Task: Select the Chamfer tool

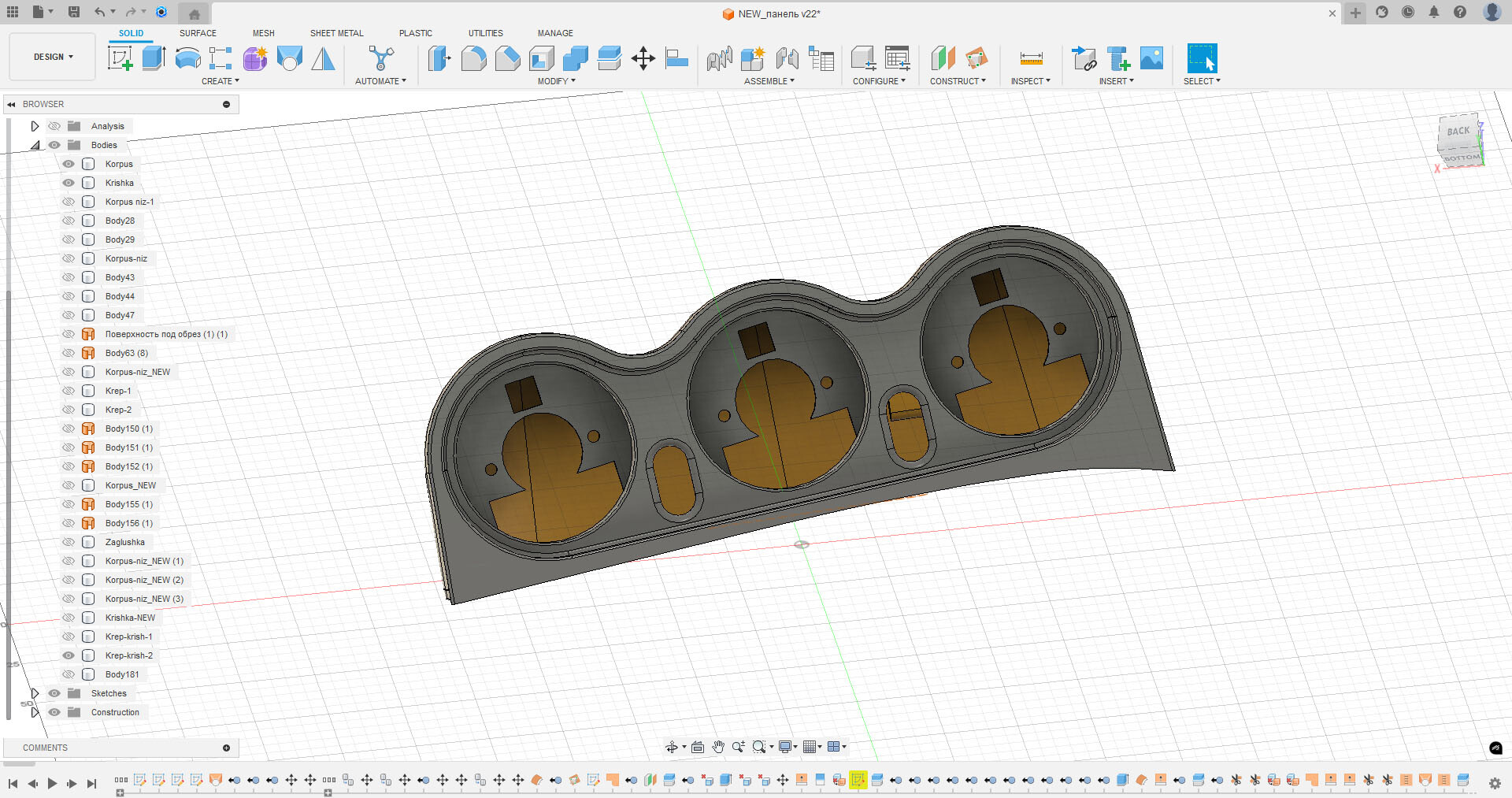Action: (507, 58)
